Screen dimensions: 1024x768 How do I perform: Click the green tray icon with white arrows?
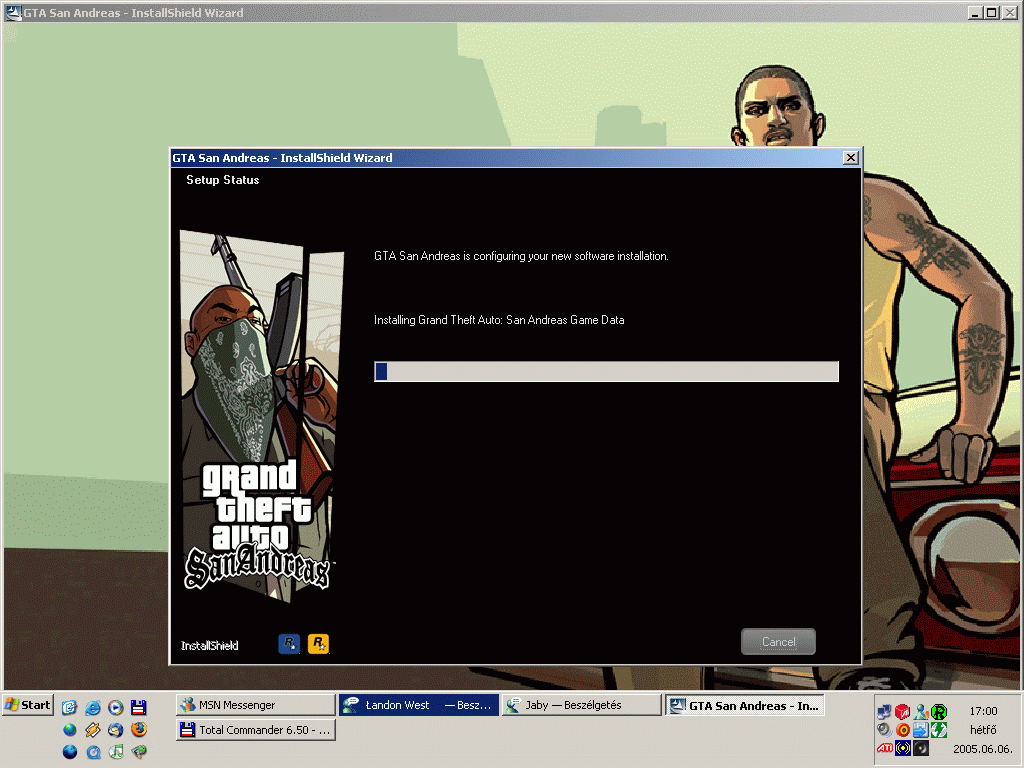point(939,730)
